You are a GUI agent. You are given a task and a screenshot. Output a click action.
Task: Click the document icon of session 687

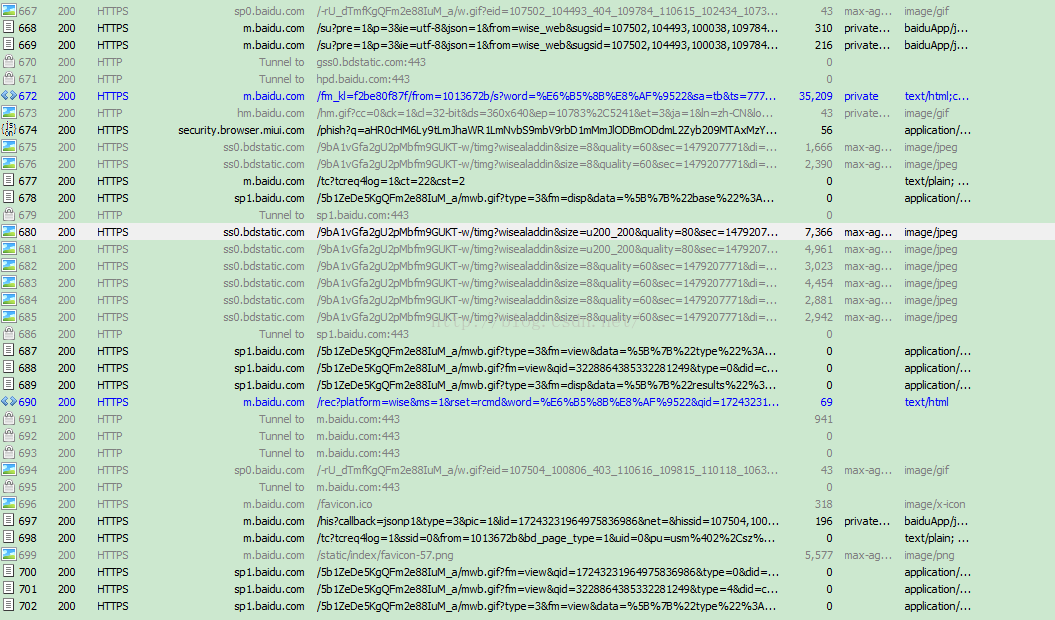point(9,351)
